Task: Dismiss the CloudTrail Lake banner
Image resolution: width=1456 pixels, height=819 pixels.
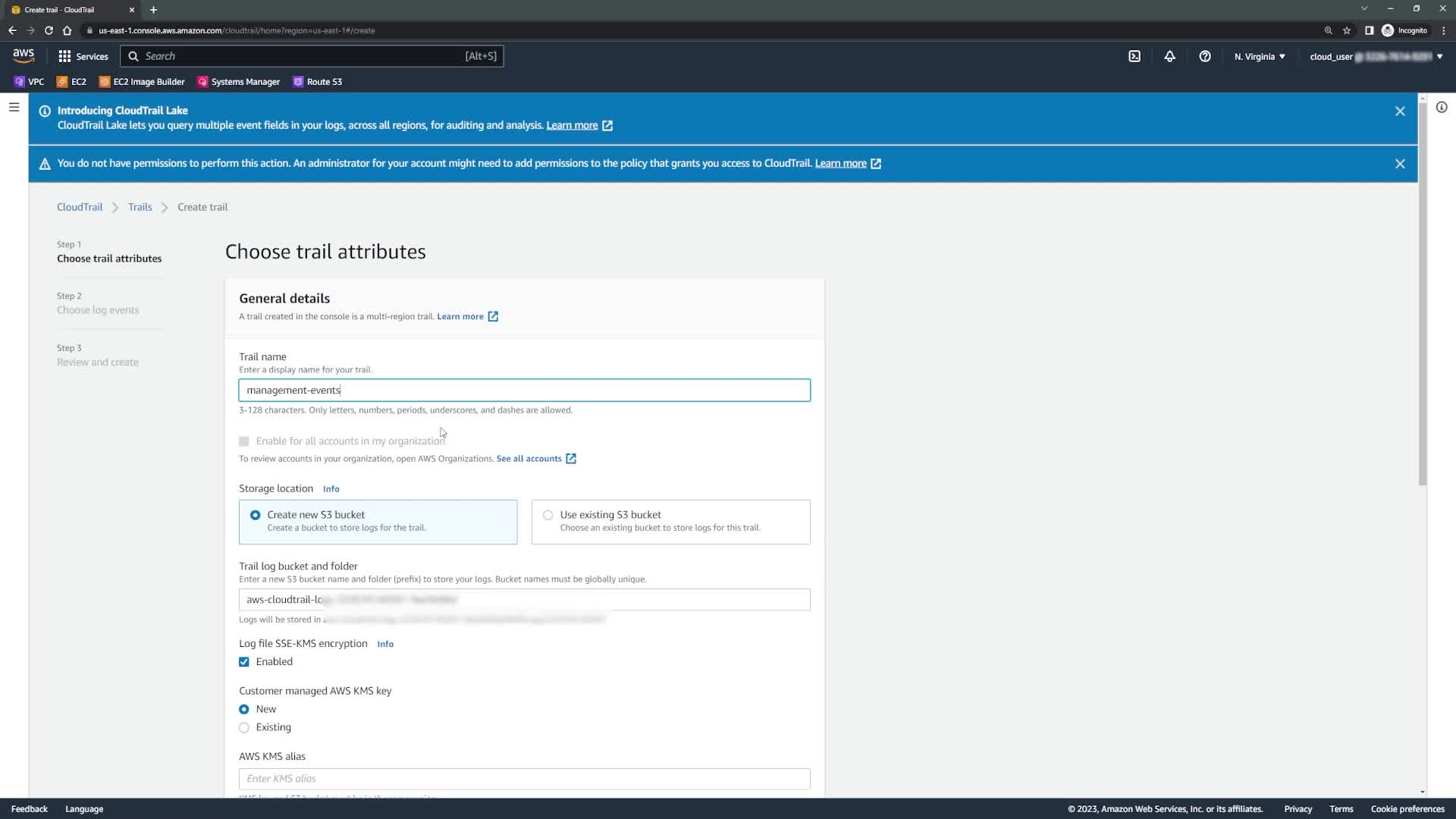Action: (x=1399, y=111)
